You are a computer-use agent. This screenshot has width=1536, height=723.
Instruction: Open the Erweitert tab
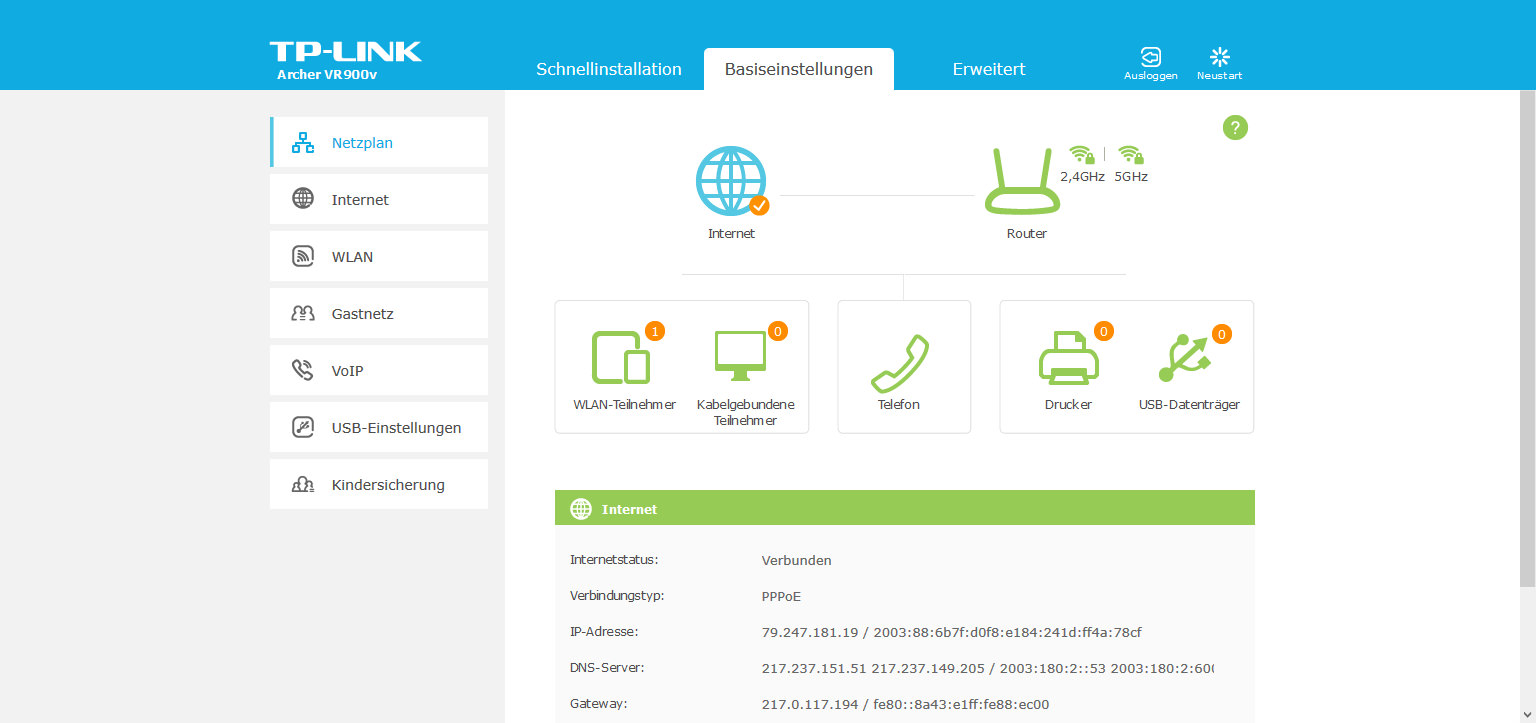(x=988, y=69)
